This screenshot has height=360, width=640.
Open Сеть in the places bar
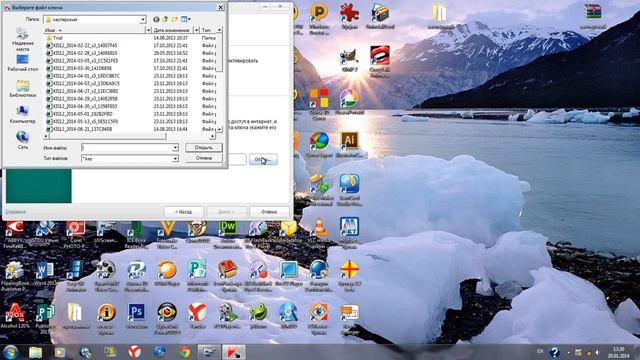(x=22, y=140)
